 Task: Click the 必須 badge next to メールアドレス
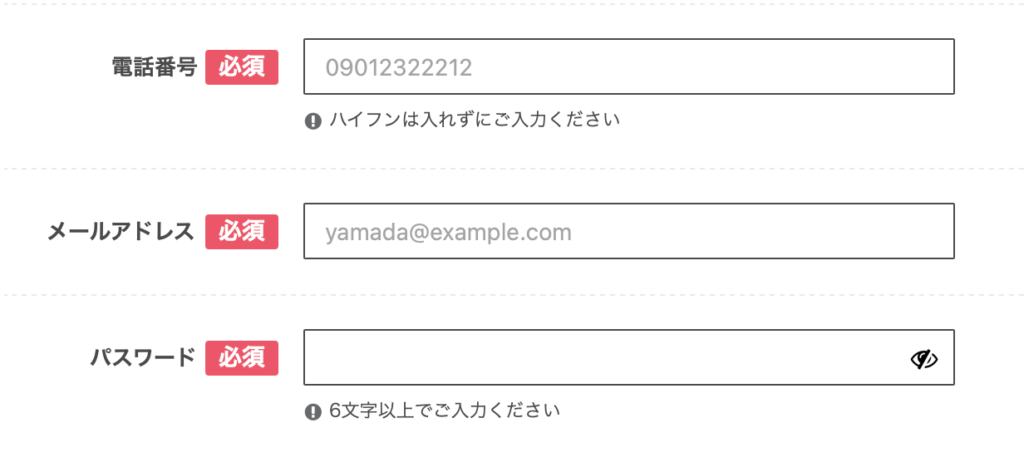242,232
